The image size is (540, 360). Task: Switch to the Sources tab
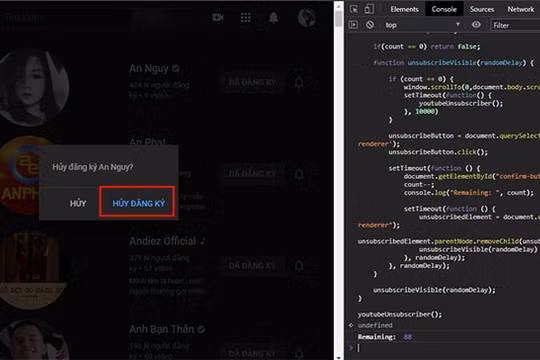482,9
